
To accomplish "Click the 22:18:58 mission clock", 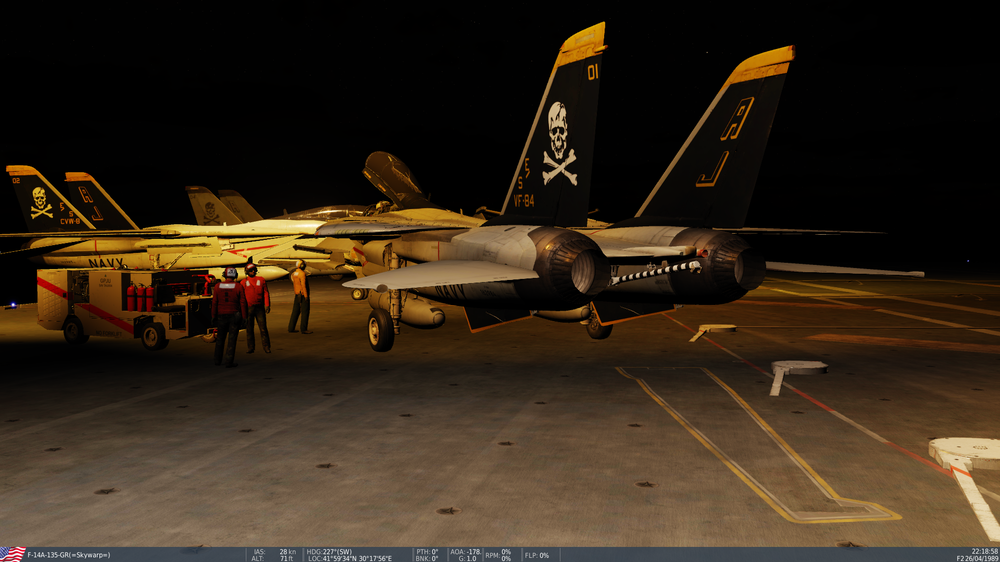I will pos(985,551).
